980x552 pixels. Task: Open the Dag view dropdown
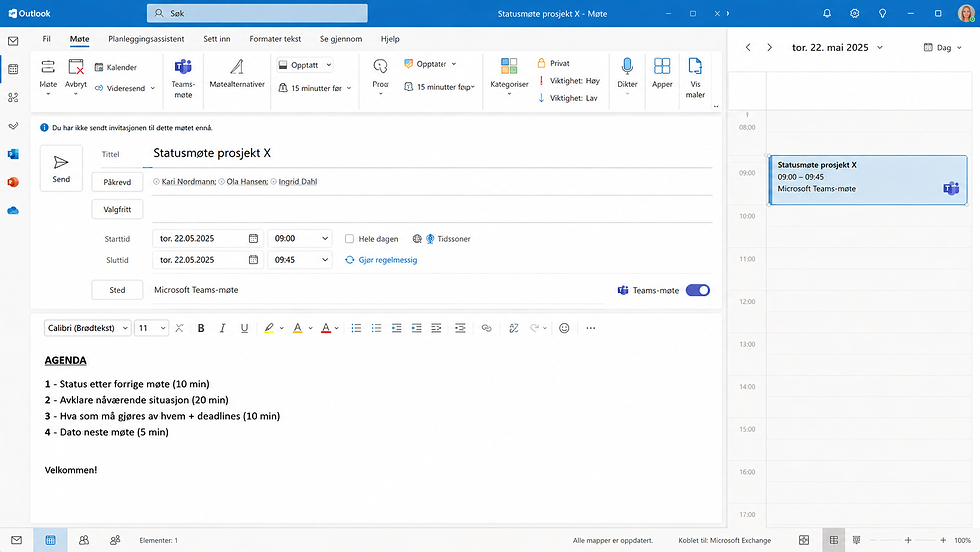click(x=942, y=48)
